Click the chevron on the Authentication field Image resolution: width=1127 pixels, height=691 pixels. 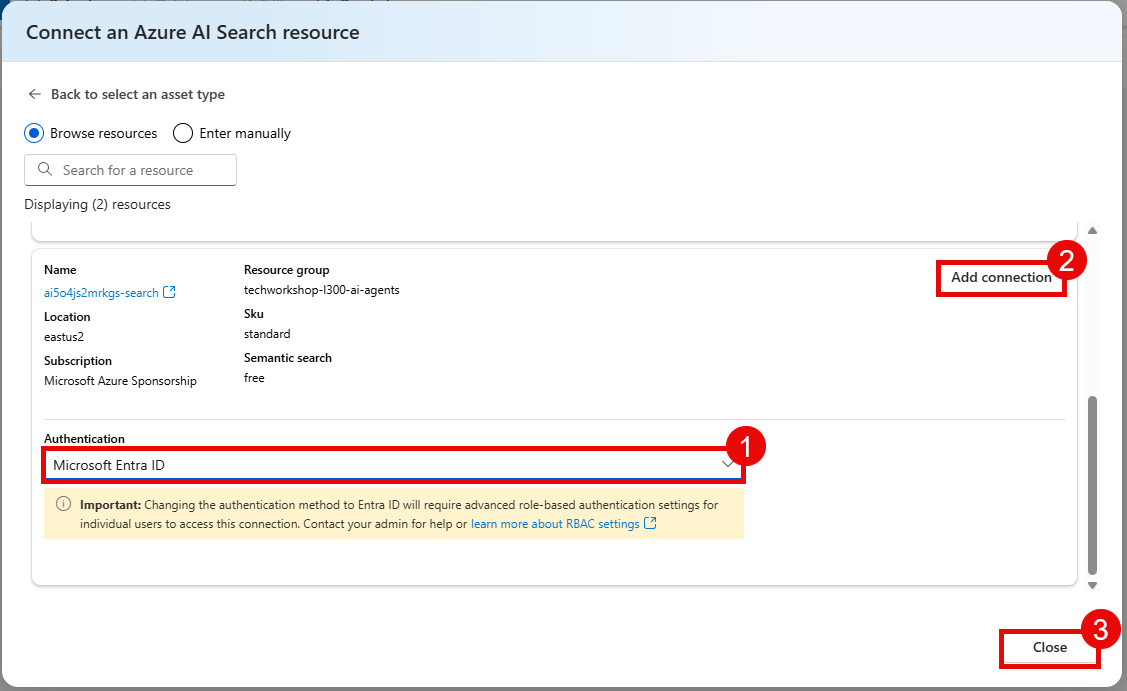coord(728,463)
